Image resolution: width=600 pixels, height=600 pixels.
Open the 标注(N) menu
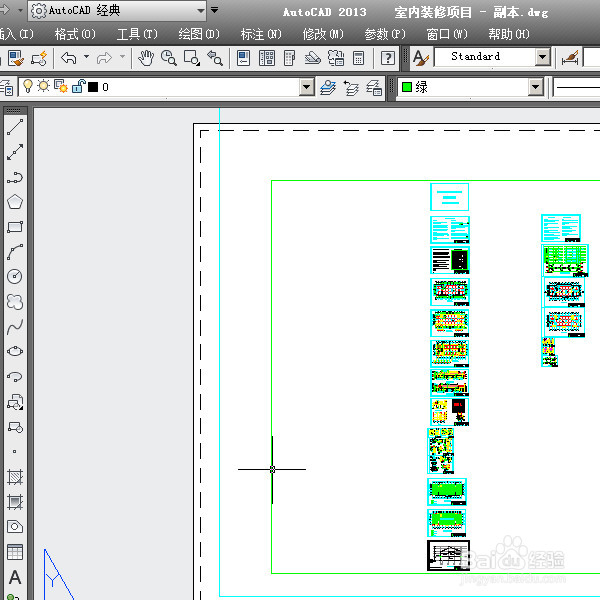[261, 34]
